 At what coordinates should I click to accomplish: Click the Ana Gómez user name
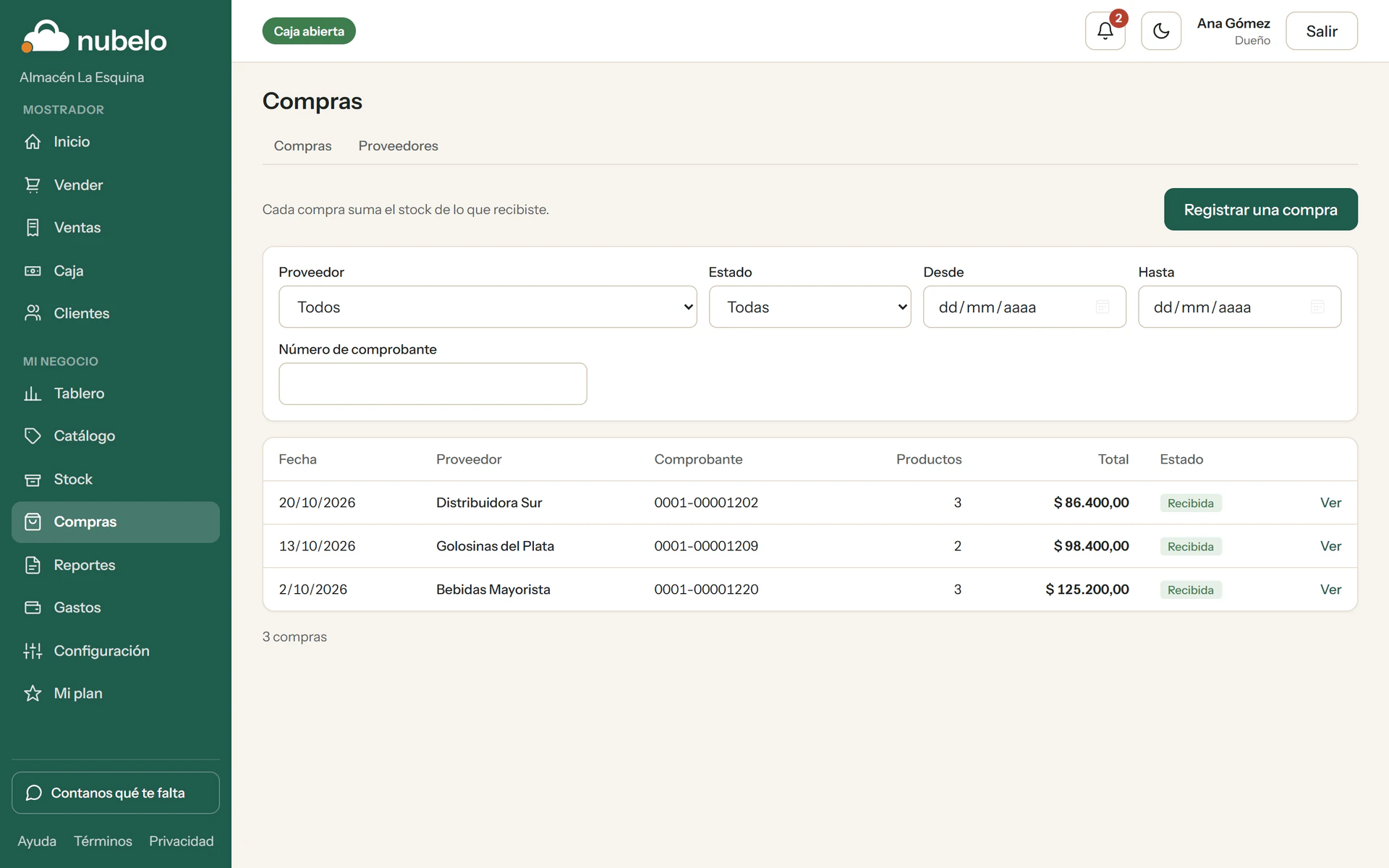click(1233, 23)
